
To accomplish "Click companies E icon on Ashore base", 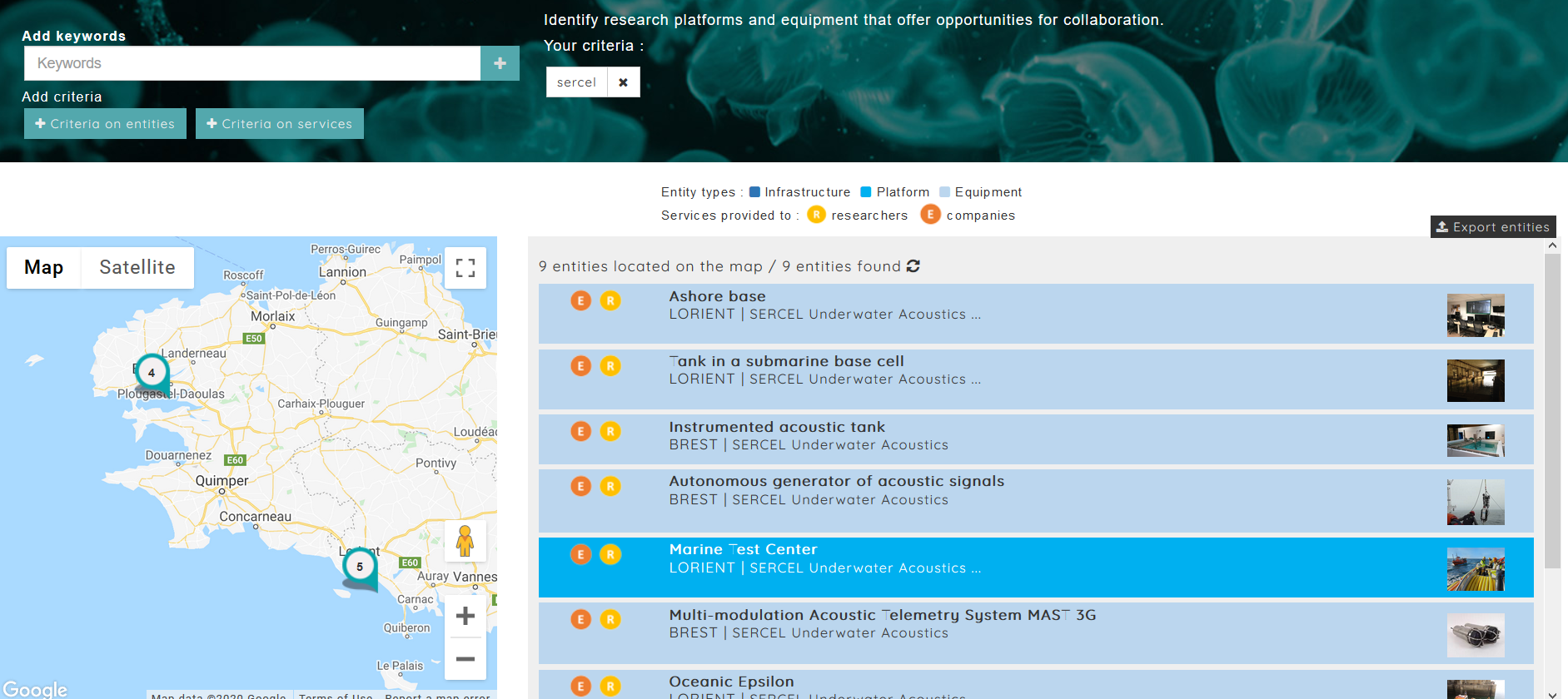I will tap(581, 300).
